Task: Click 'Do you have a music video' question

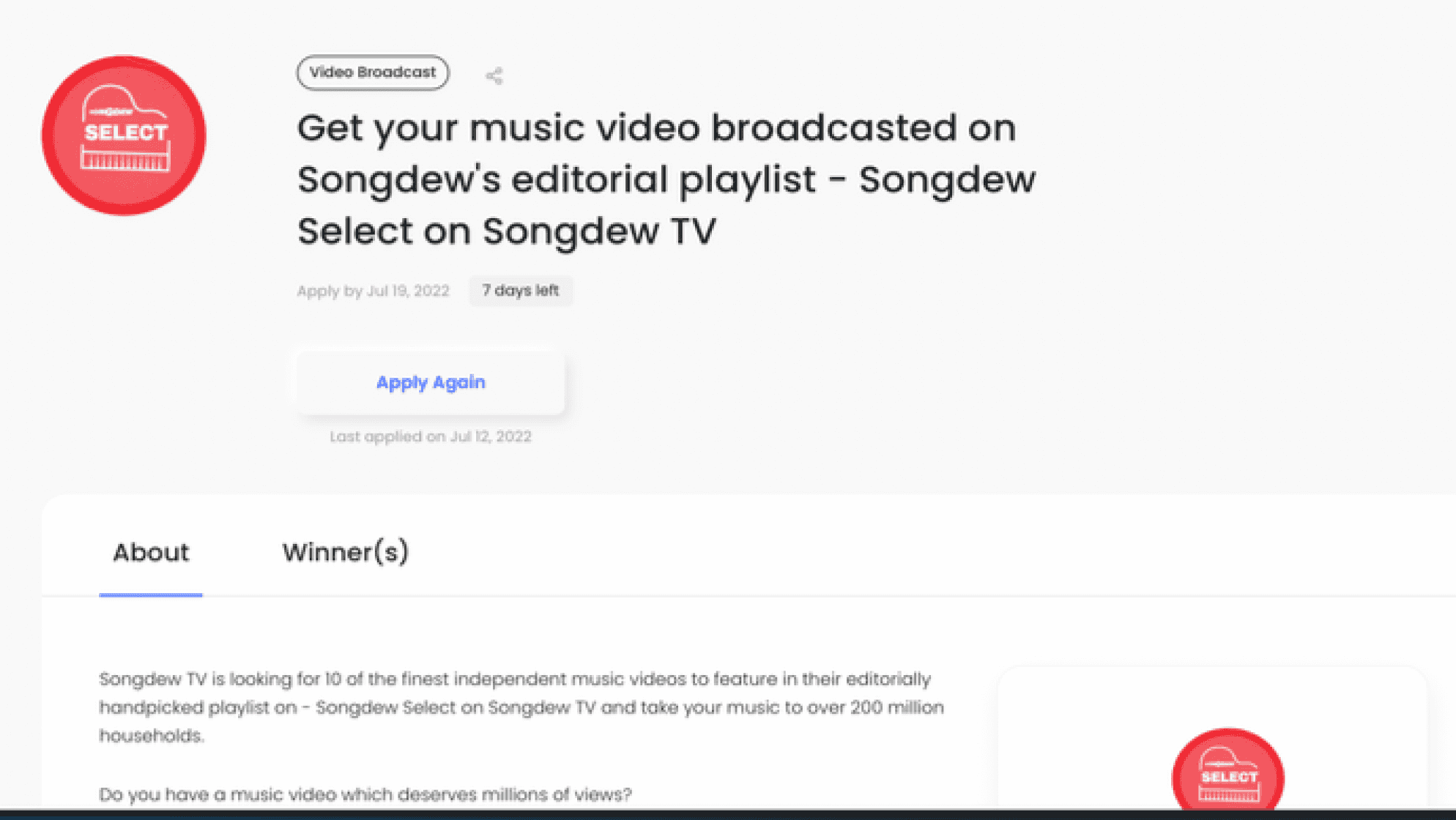Action: click(365, 794)
